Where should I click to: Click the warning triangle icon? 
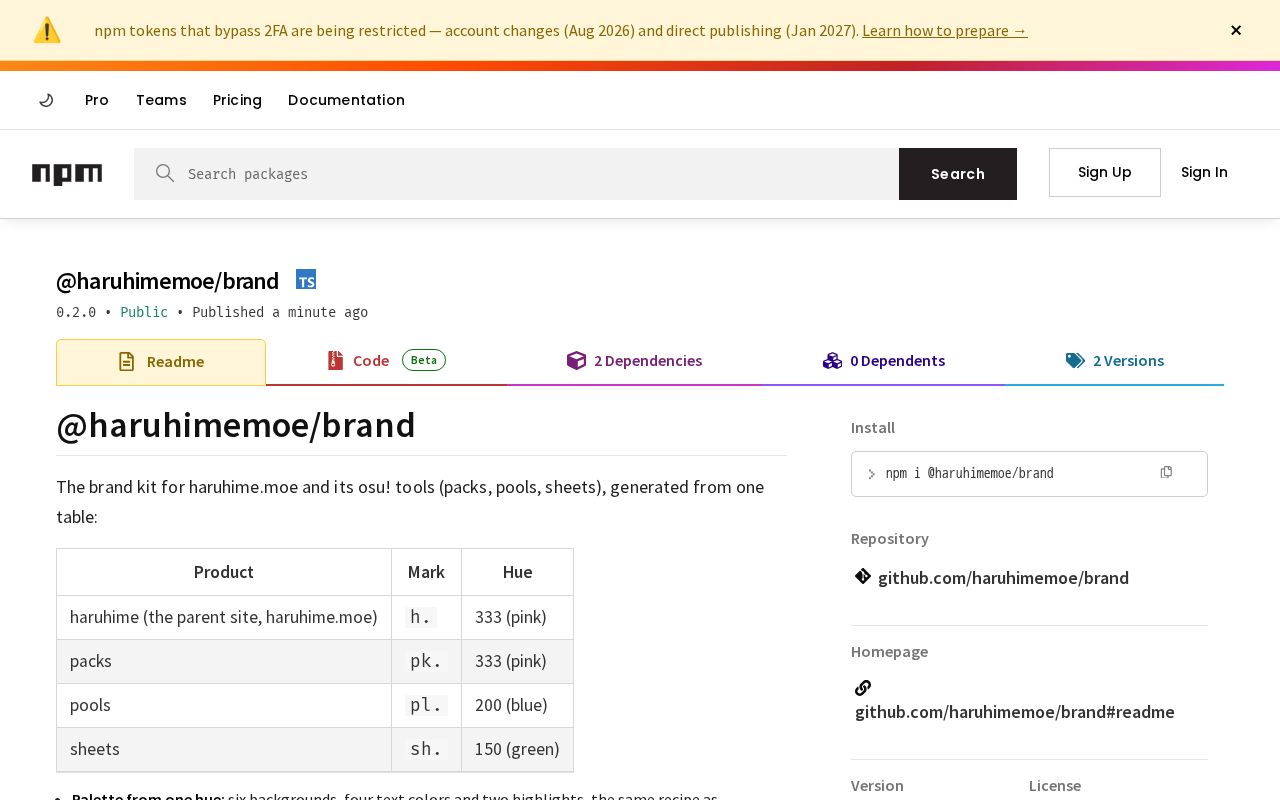47,30
